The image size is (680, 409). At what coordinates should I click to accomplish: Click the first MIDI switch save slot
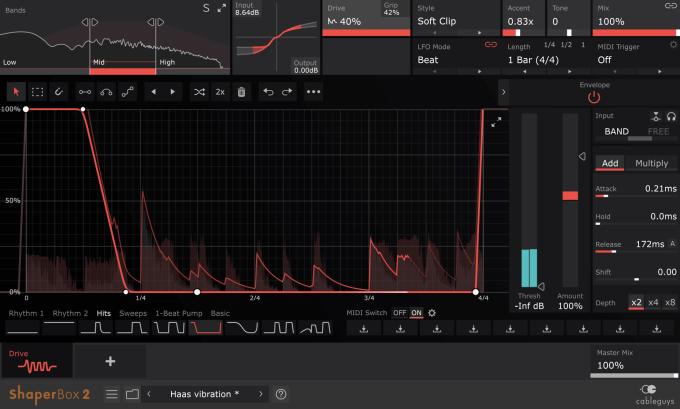[364, 329]
